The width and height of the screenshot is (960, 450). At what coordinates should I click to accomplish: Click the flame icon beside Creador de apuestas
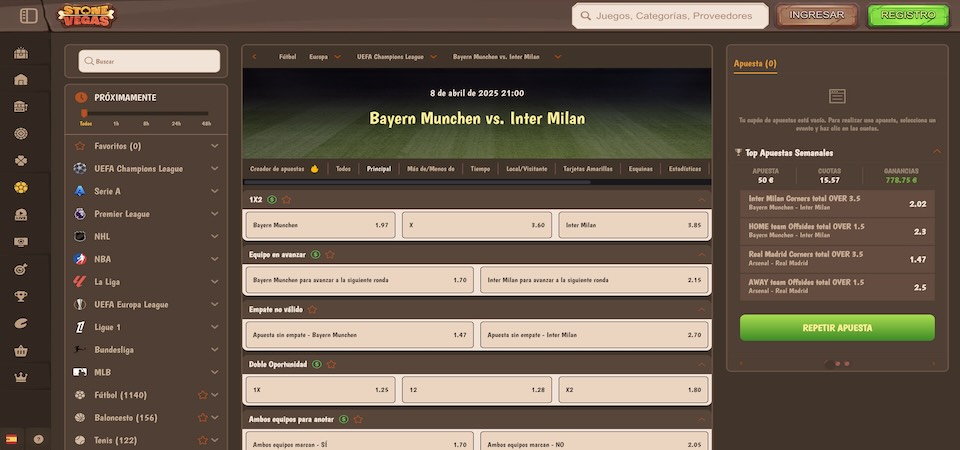pos(315,169)
